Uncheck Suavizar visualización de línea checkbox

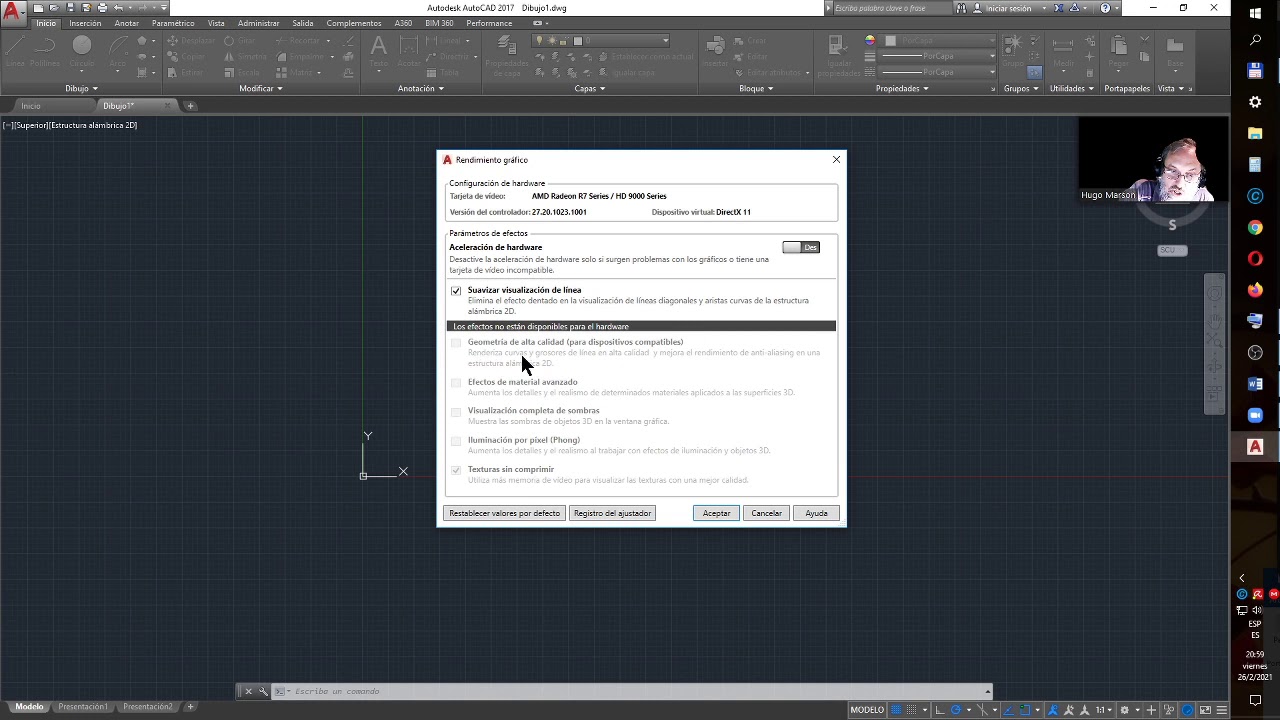456,291
